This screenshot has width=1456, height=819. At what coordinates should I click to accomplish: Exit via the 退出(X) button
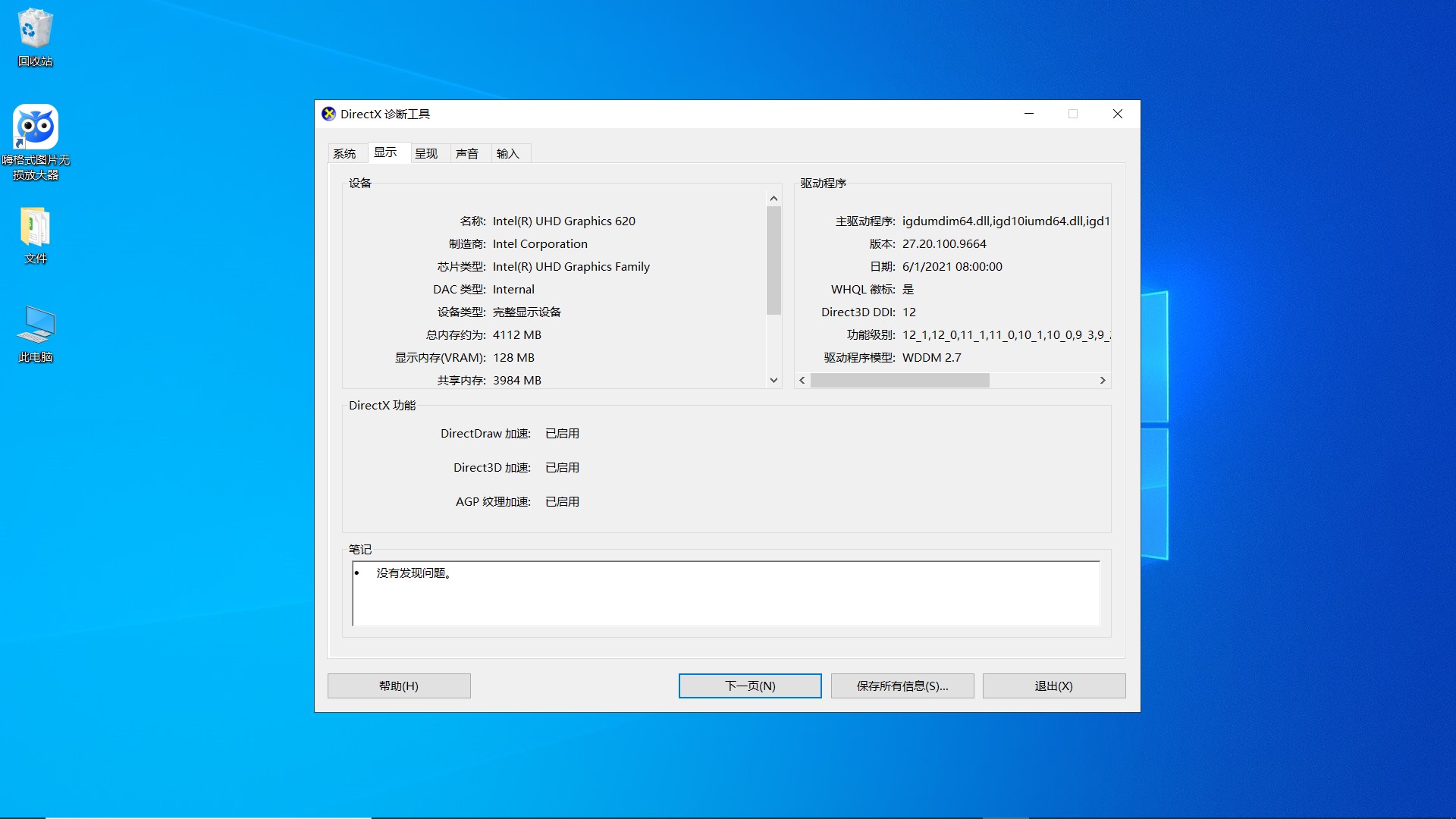1053,686
